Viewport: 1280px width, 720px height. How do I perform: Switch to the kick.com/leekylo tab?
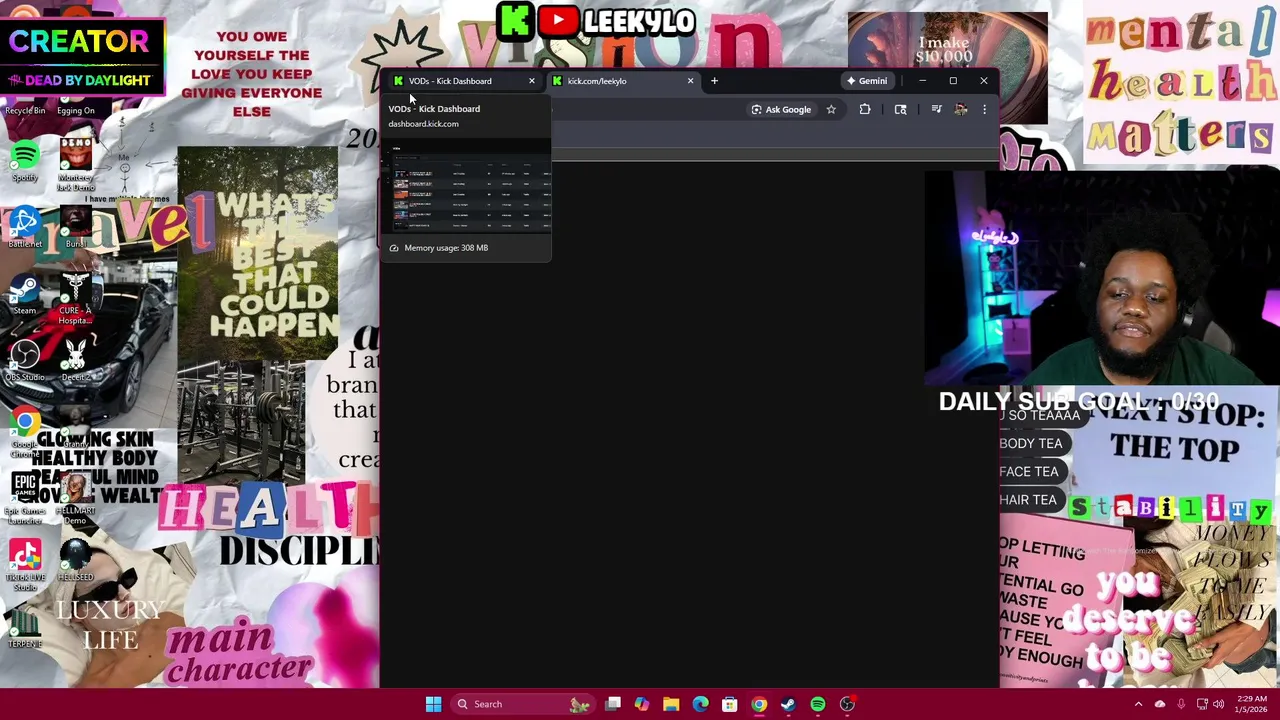[621, 81]
